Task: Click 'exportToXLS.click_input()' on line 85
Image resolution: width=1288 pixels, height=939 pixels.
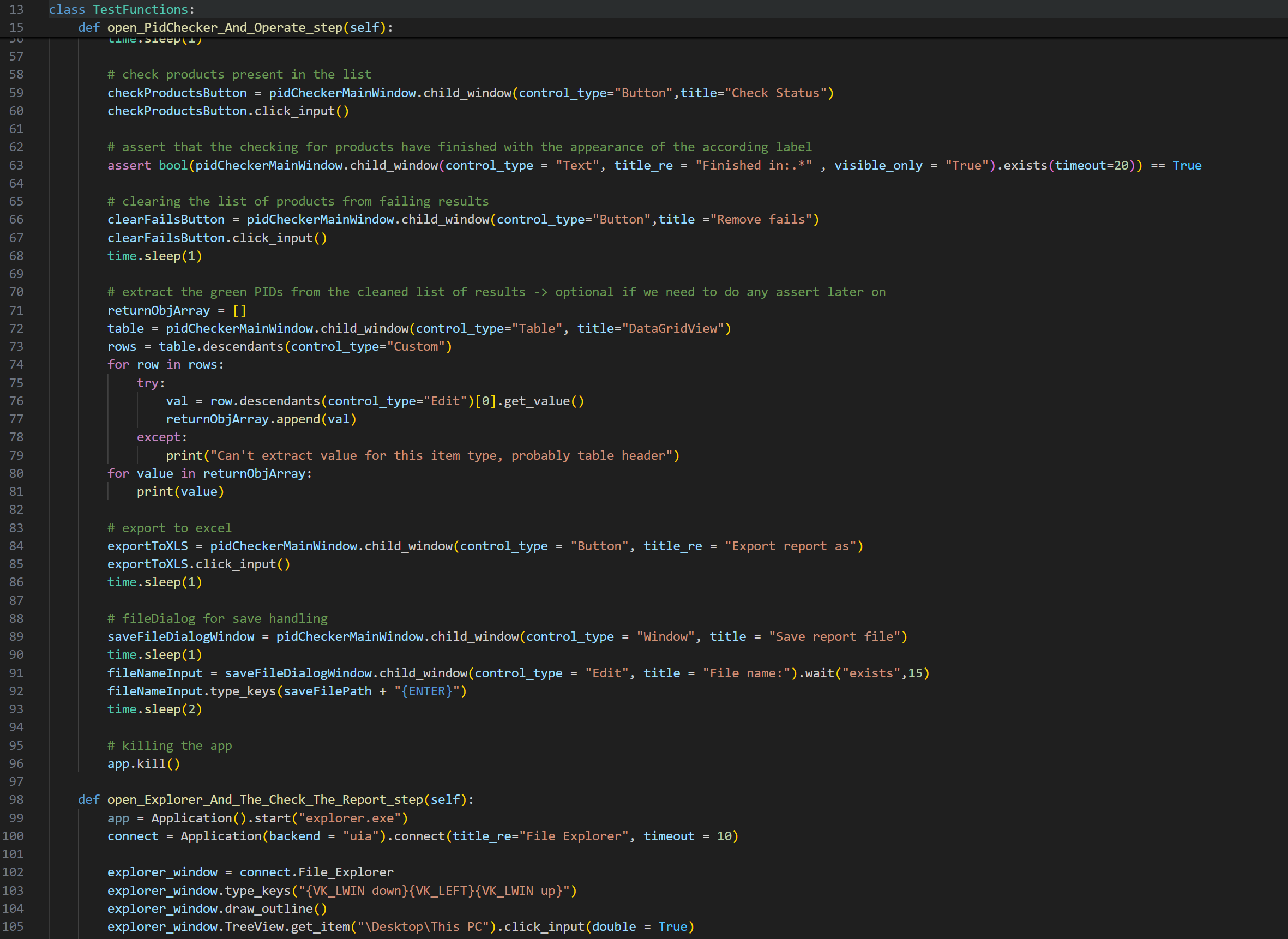Action: [199, 564]
